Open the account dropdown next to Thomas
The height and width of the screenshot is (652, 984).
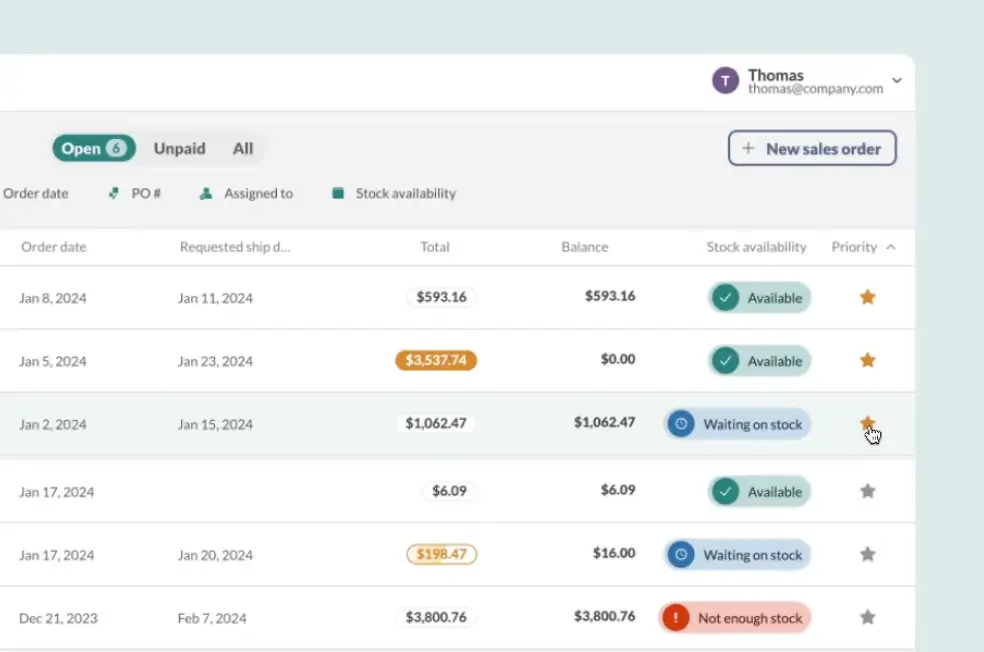897,81
